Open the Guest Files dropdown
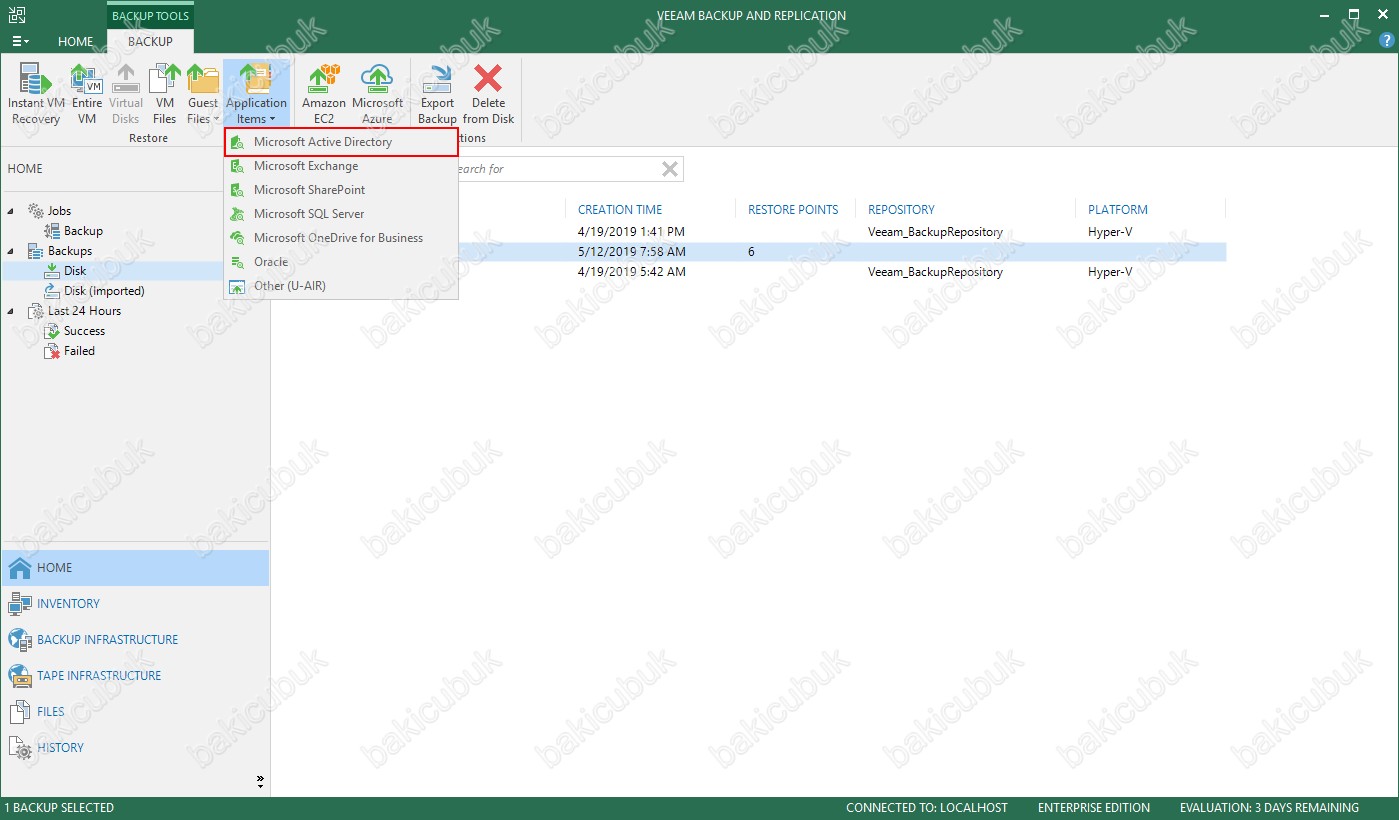Viewport: 1399px width, 820px height. (x=203, y=95)
